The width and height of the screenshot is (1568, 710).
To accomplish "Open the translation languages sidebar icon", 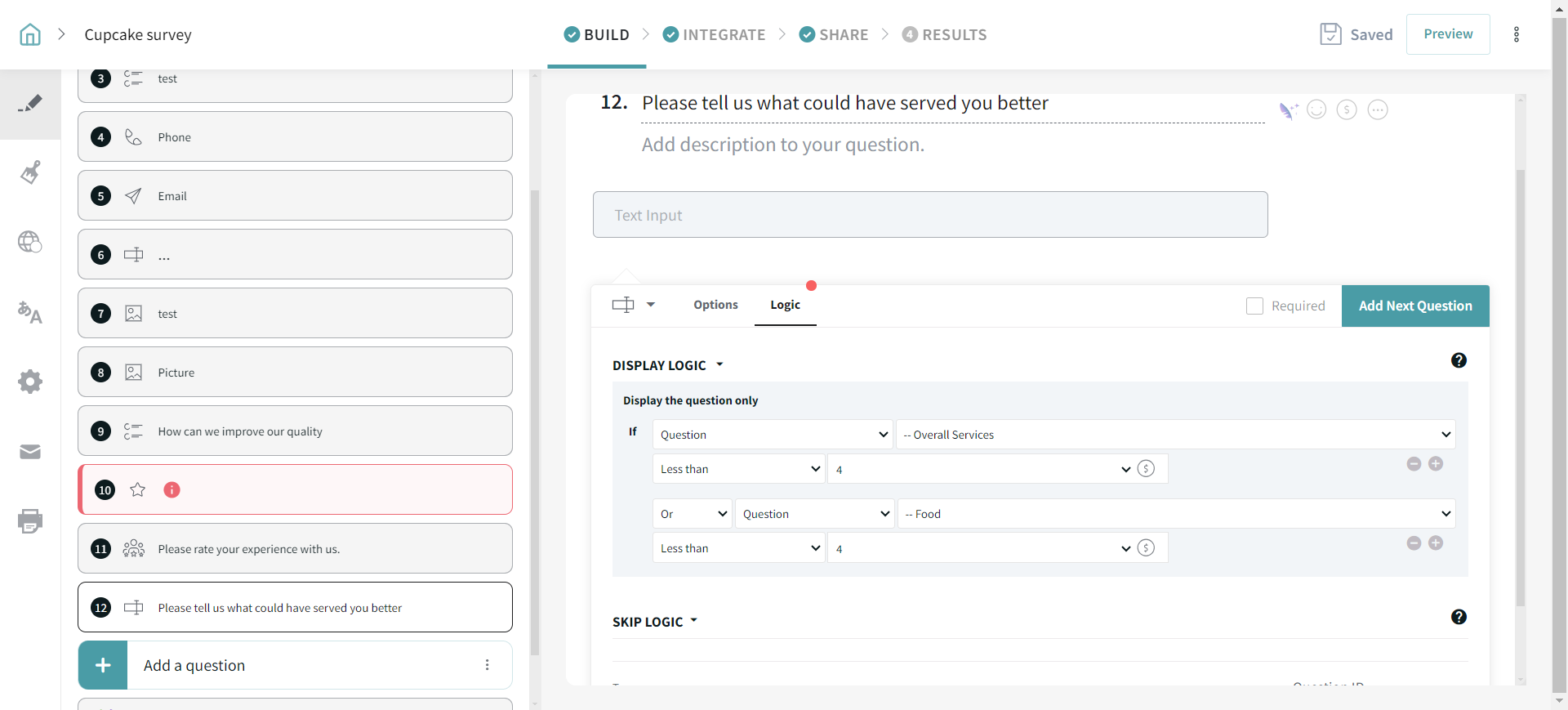I will click(x=30, y=312).
